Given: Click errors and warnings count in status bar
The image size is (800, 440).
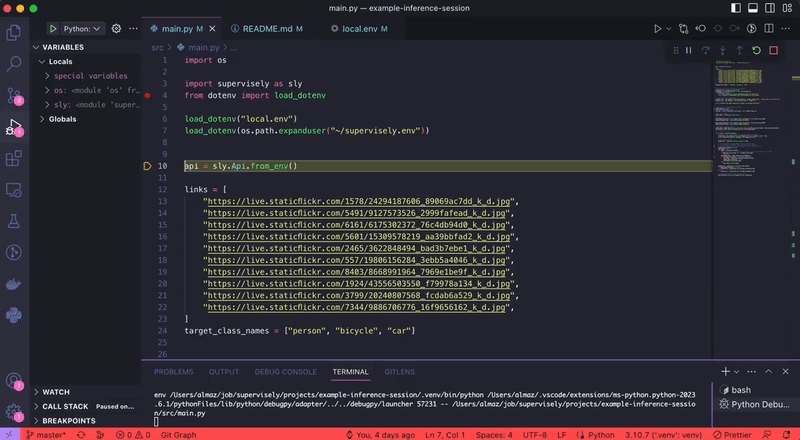Looking at the screenshot, I should (x=133, y=435).
